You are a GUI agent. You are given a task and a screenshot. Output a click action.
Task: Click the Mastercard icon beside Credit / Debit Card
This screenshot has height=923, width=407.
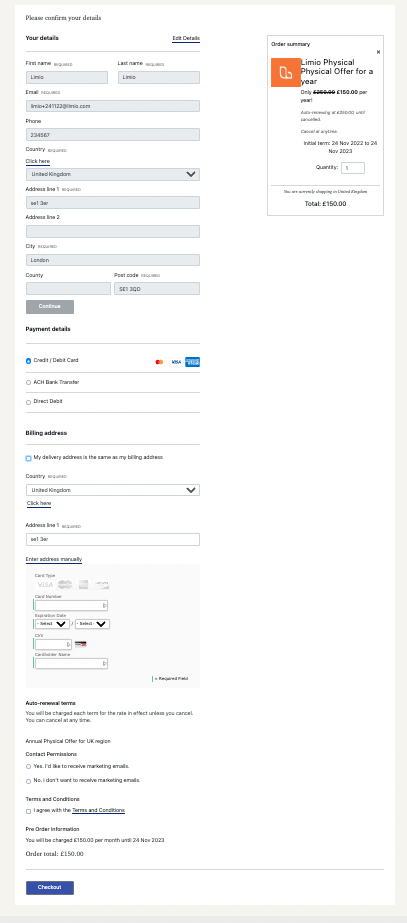coord(158,362)
